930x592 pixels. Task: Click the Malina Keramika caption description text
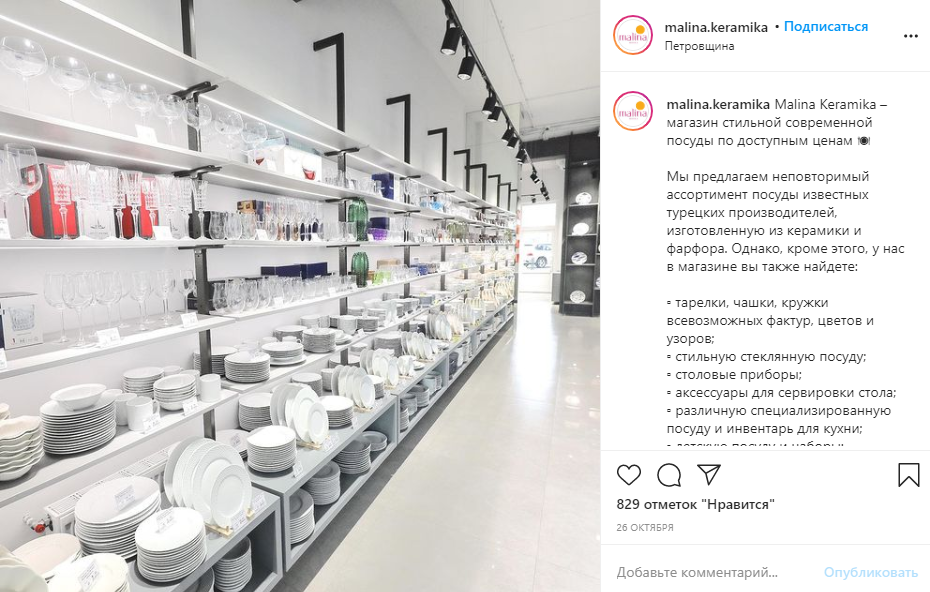[x=777, y=123]
